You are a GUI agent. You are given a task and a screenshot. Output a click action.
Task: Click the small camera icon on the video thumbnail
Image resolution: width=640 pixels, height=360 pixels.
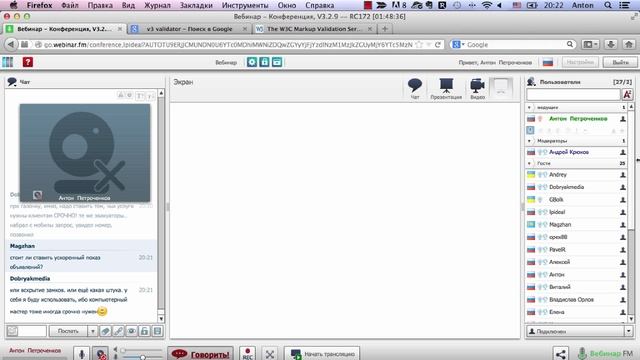point(38,195)
